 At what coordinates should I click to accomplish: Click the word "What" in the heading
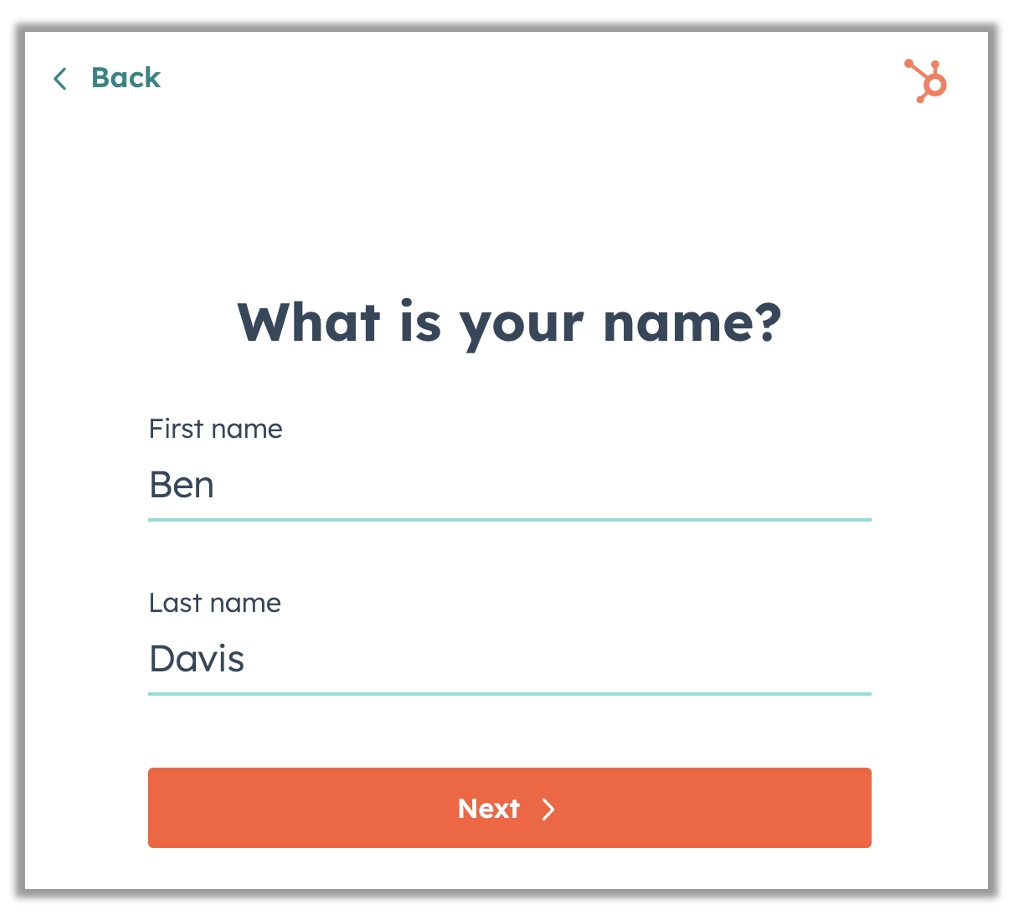[x=309, y=322]
